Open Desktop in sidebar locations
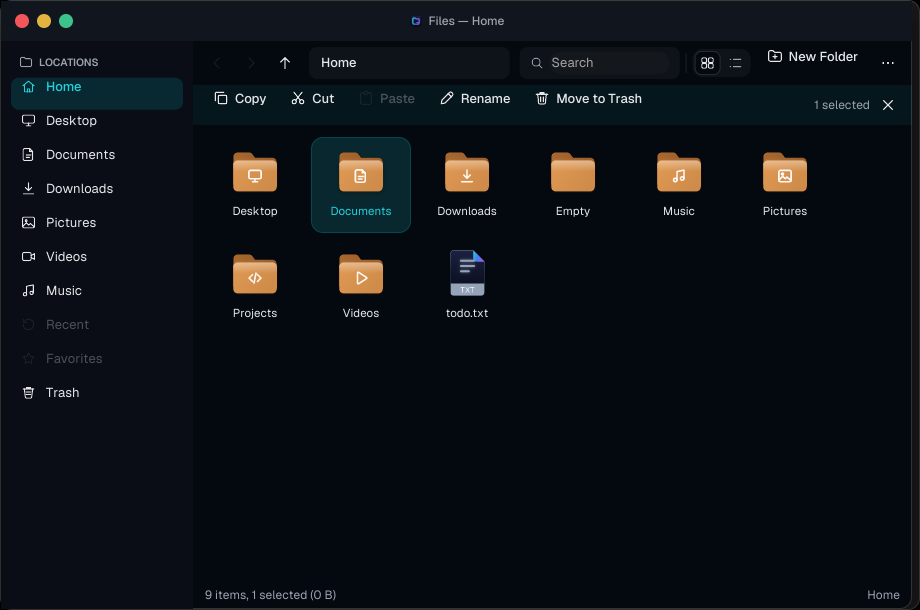 [x=97, y=121]
